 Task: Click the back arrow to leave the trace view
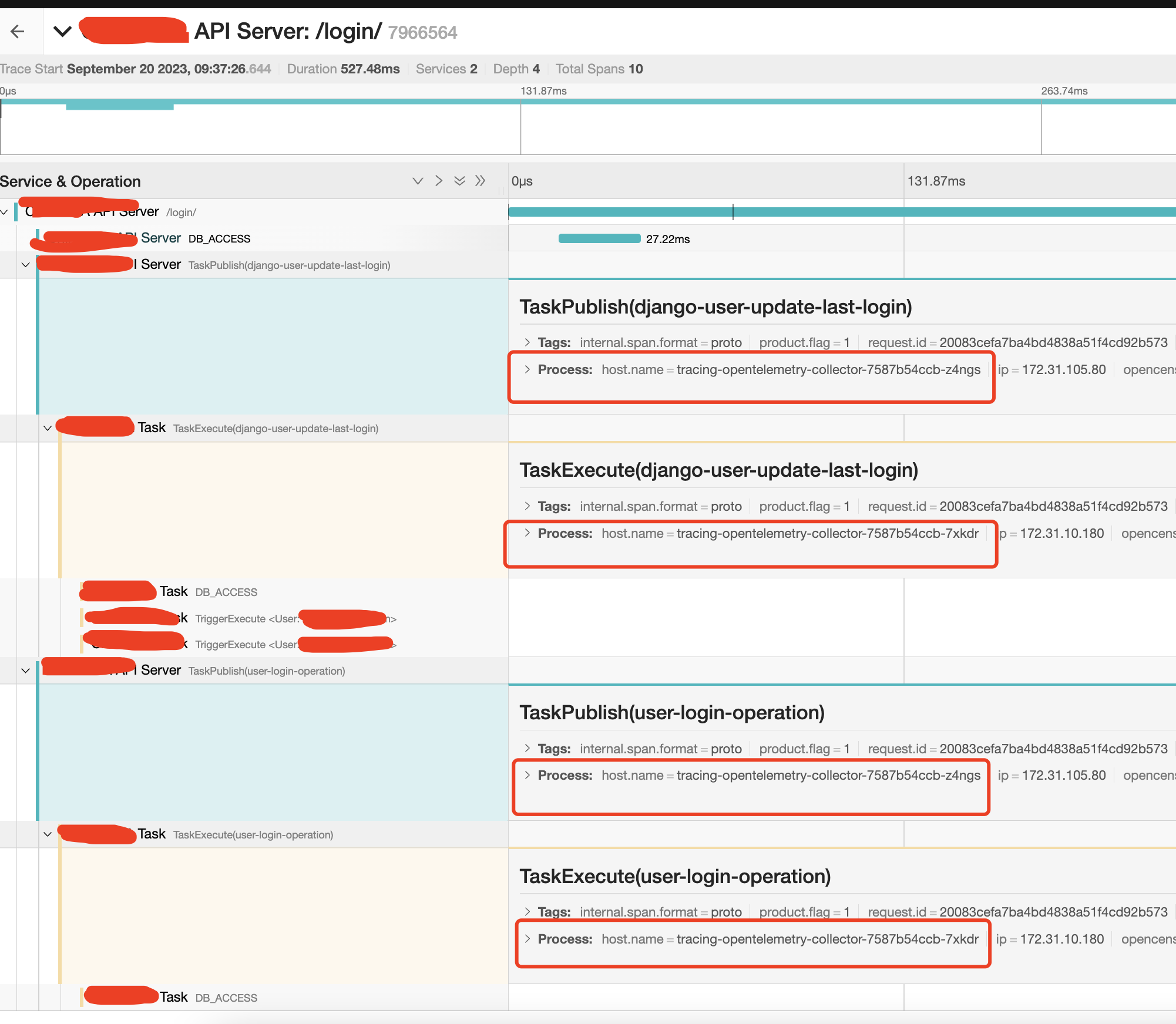pos(17,32)
